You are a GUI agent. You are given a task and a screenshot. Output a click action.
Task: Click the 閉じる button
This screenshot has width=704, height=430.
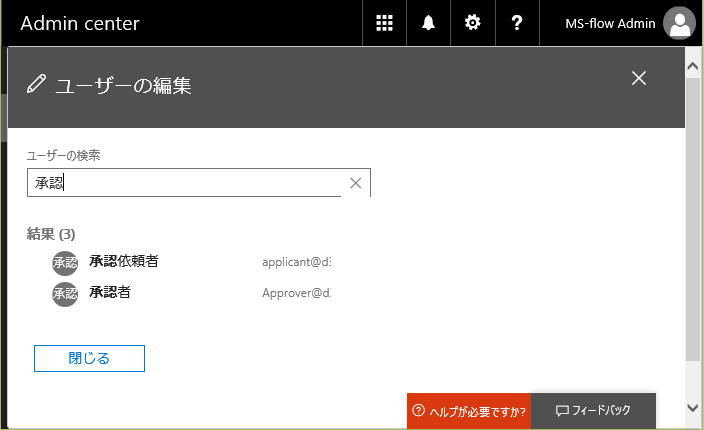[x=89, y=358]
